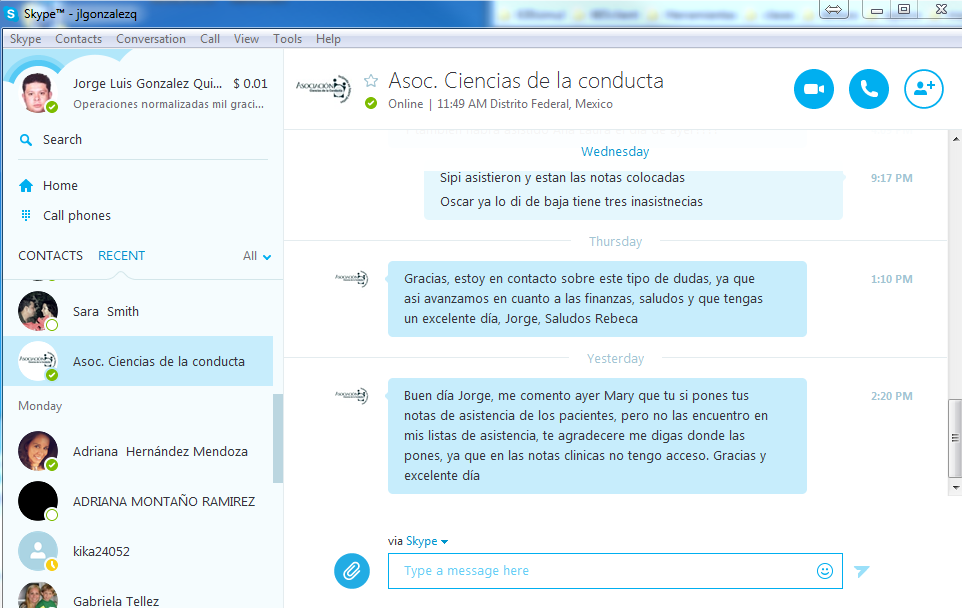Switch to the RECENT tab
Viewport: 962px width, 608px height.
(x=121, y=256)
